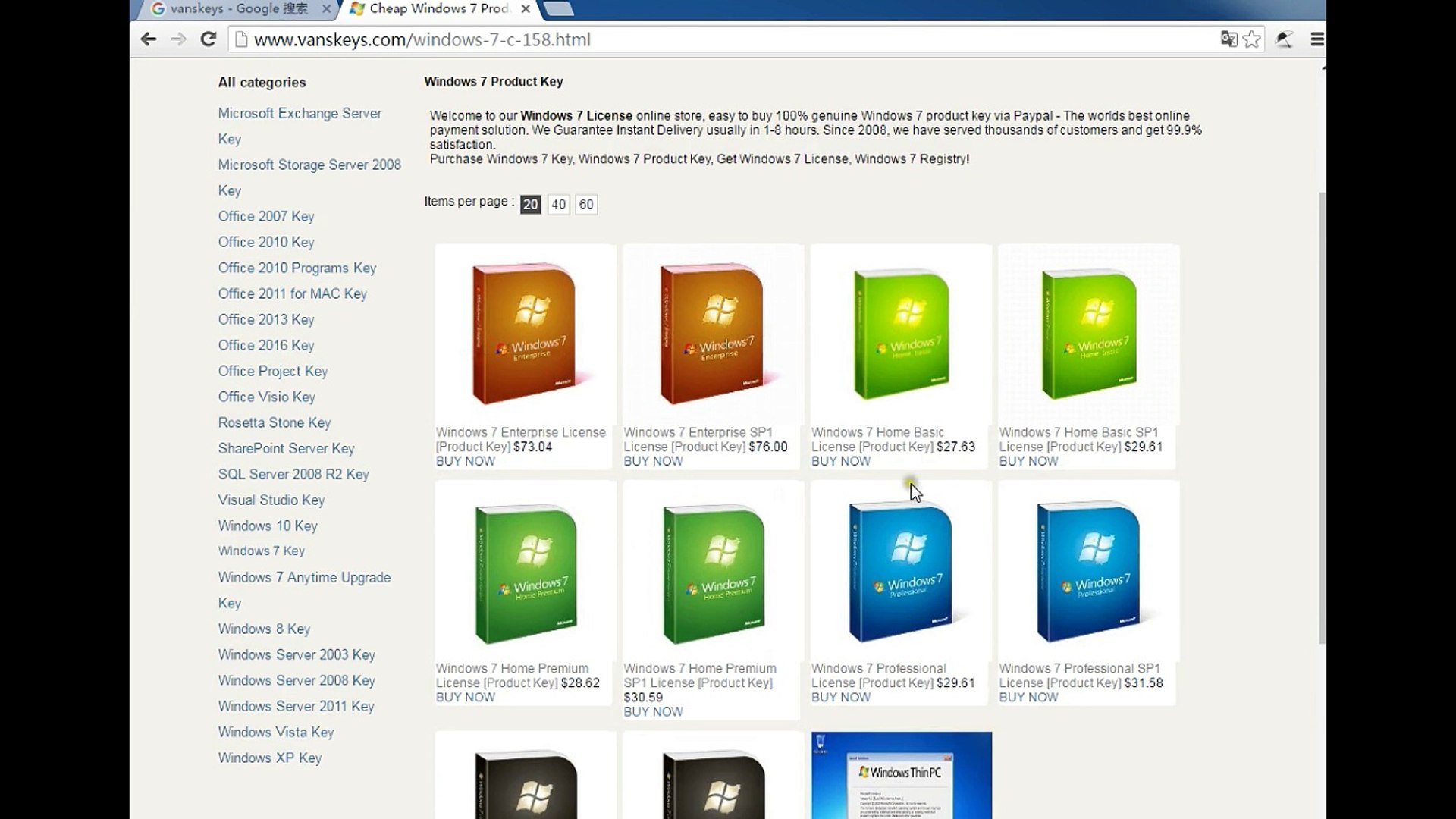1456x819 pixels.
Task: Click the browser back arrow
Action: coord(149,39)
